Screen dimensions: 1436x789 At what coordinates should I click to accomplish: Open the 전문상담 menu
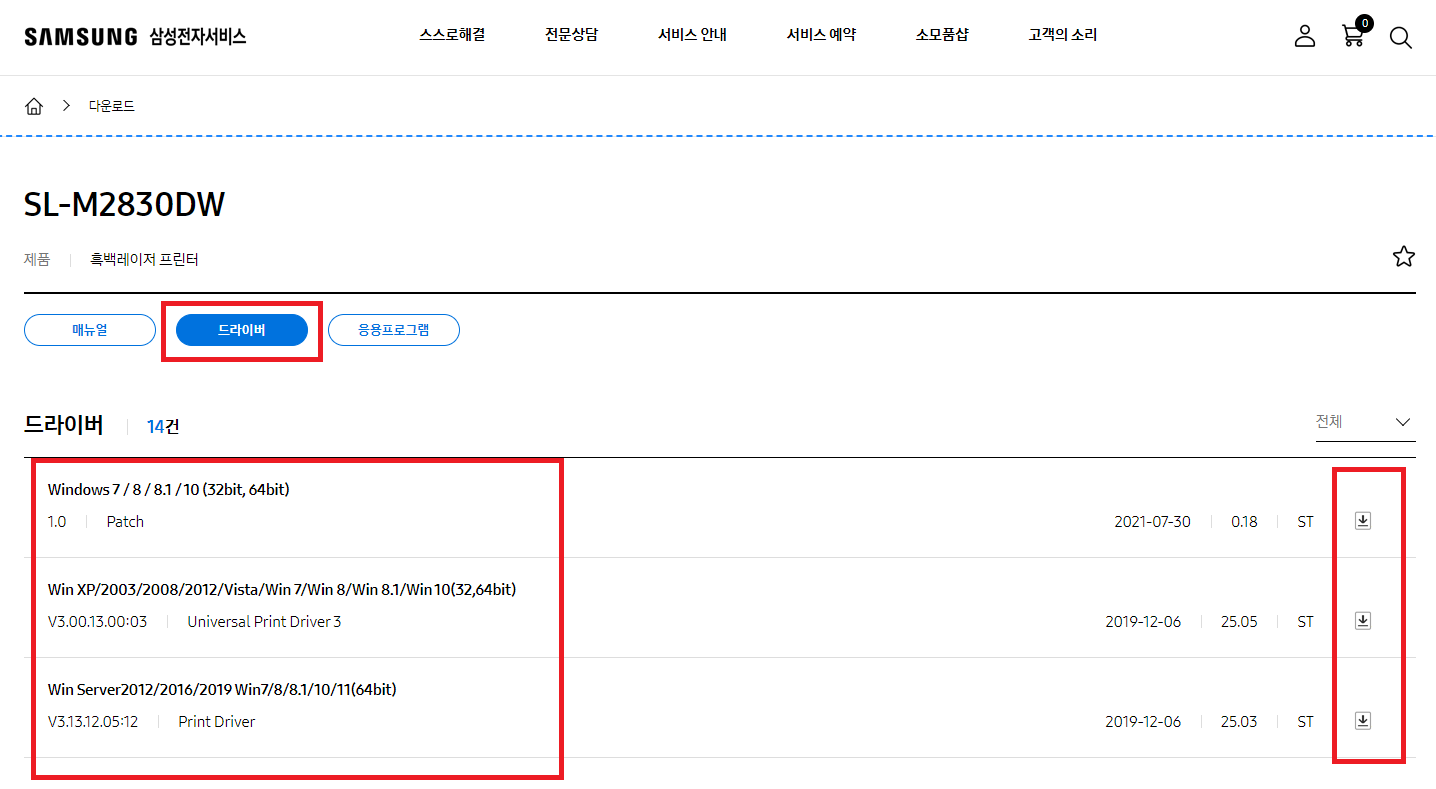[571, 35]
